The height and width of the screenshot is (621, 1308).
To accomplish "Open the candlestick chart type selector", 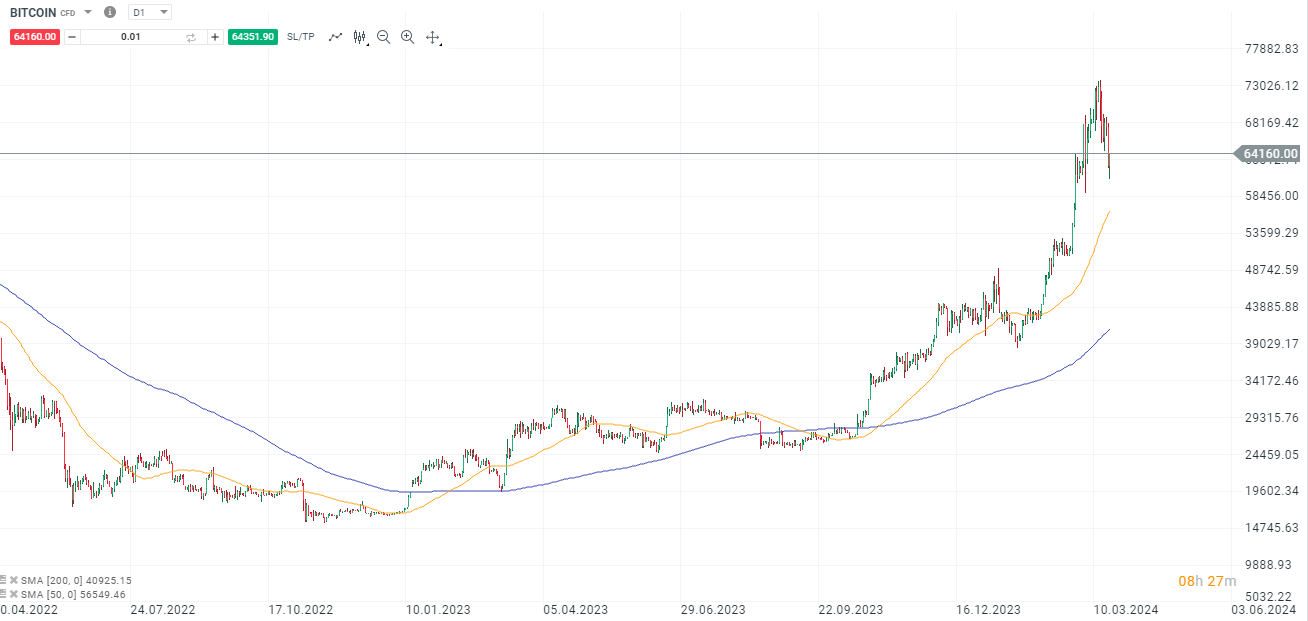I will (359, 37).
